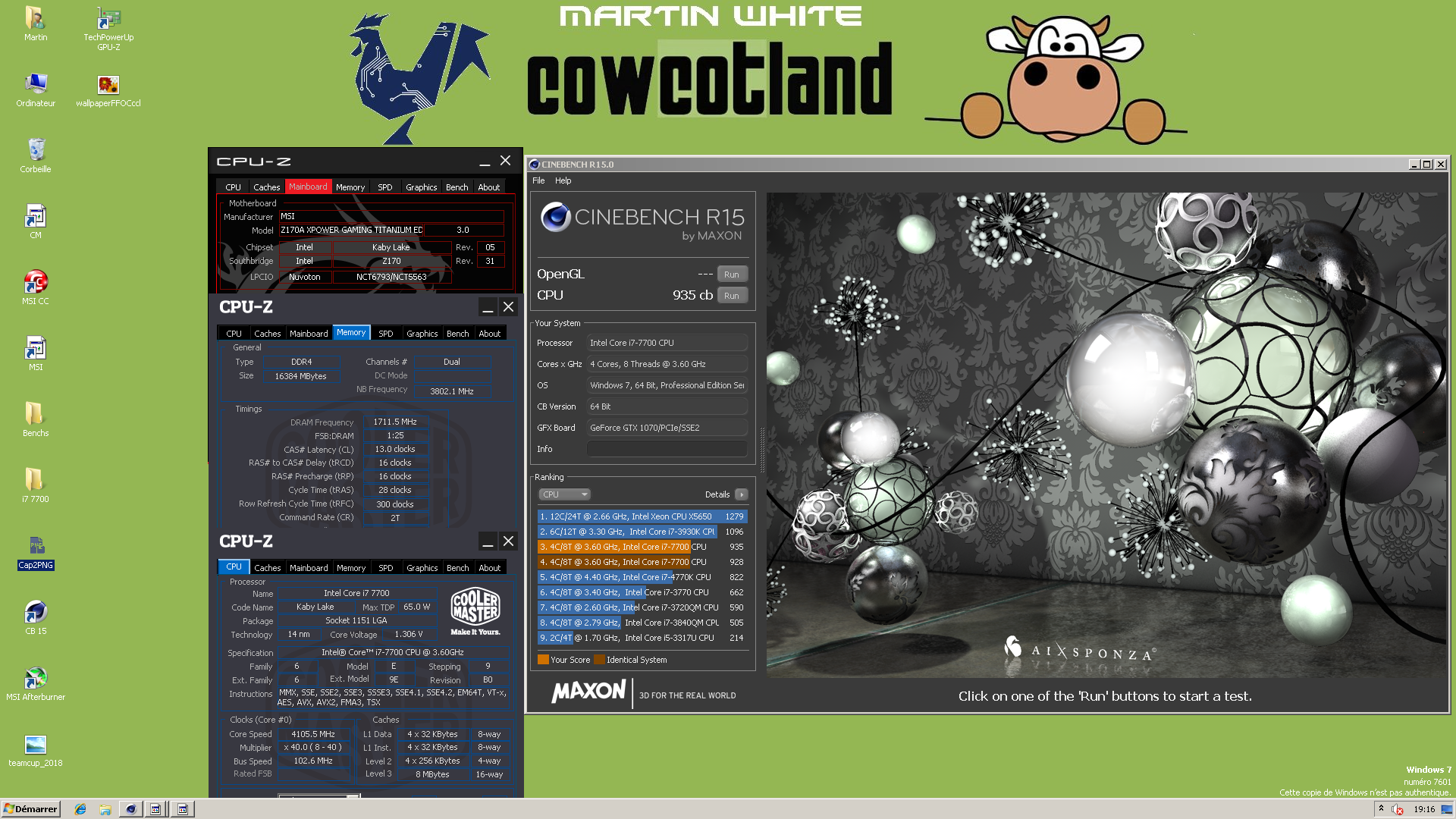
Task: Select ranking row 9 Core i5-3317U
Action: point(642,638)
